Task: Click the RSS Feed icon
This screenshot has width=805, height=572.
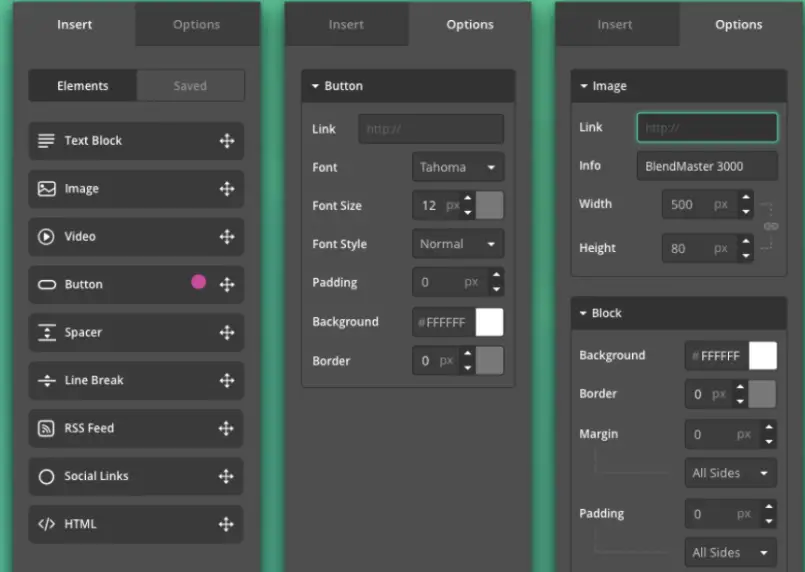Action: coord(46,428)
